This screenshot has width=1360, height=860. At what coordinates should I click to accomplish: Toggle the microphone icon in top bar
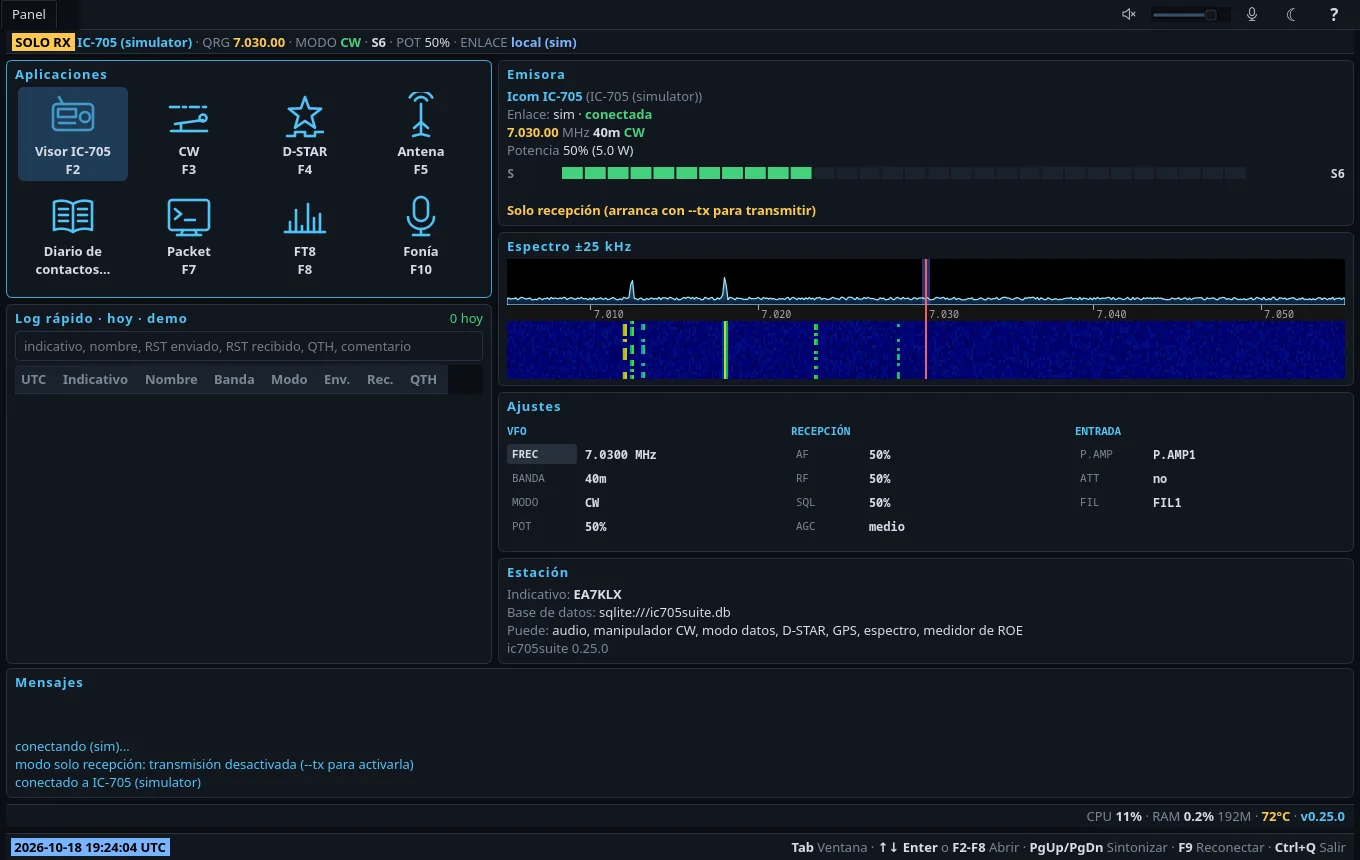1252,14
